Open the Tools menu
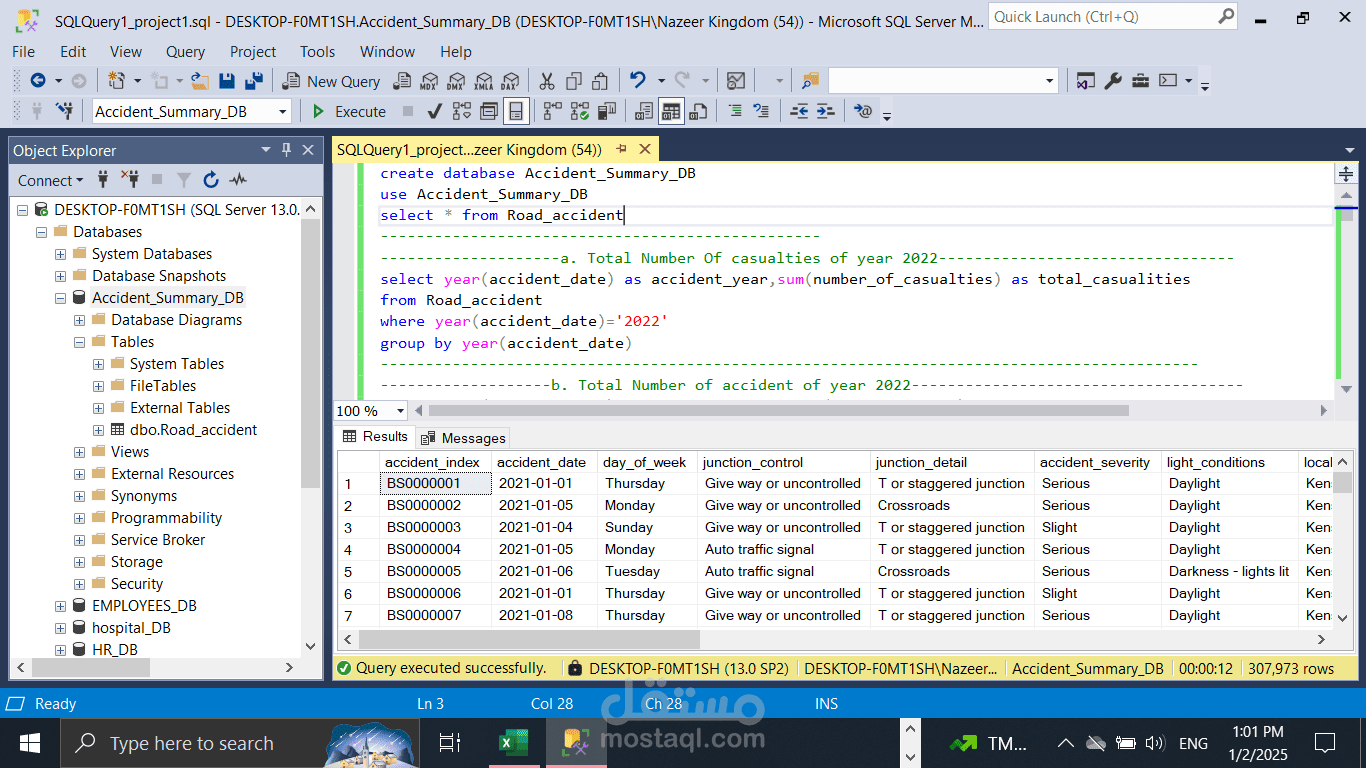The width and height of the screenshot is (1366, 768). [x=317, y=52]
